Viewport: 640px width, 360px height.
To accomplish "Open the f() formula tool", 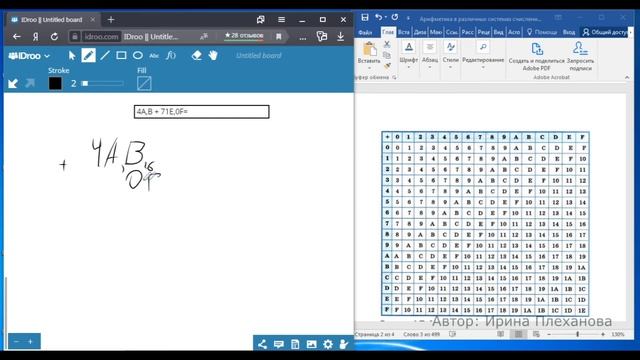I will click(171, 56).
